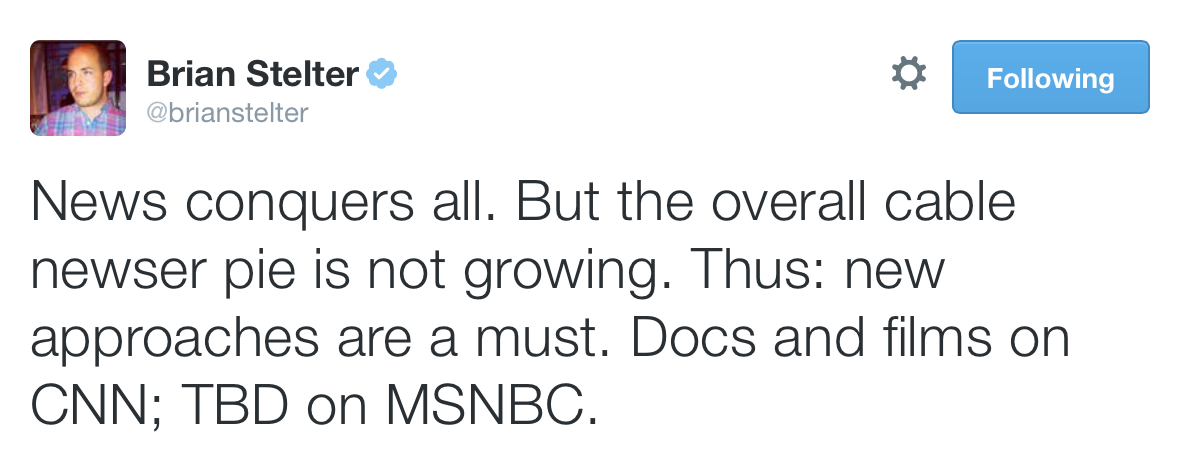The height and width of the screenshot is (454, 1186).
Task: Click the word cable in the tweet
Action: point(949,201)
